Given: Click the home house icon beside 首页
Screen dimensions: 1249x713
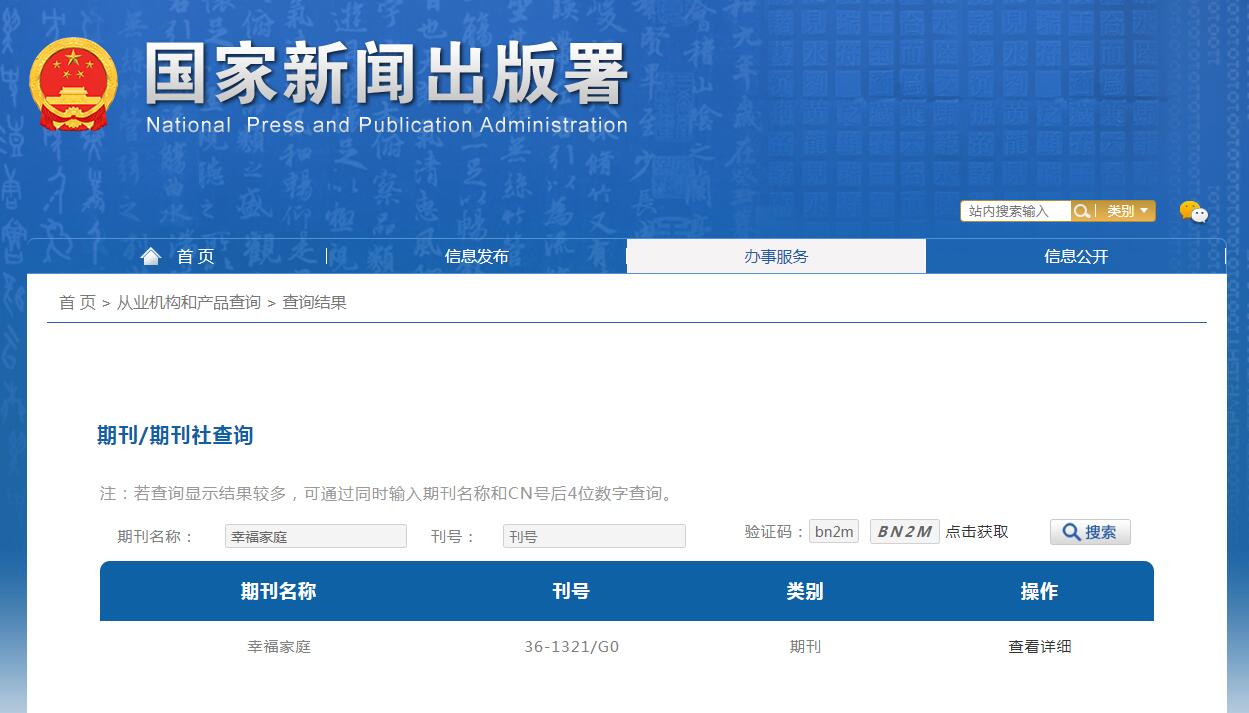Looking at the screenshot, I should click(151, 256).
